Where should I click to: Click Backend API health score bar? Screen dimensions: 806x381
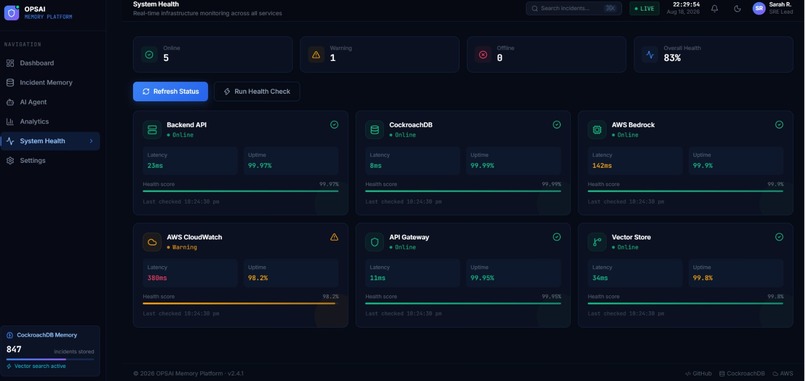241,191
